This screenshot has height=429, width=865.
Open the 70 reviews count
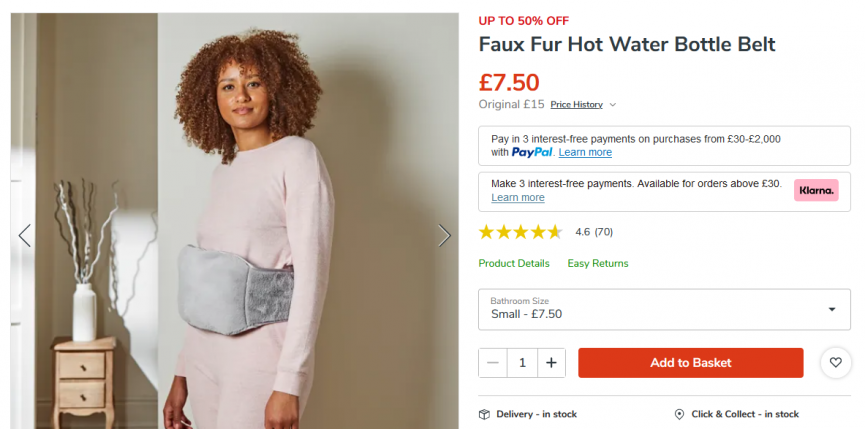click(604, 232)
